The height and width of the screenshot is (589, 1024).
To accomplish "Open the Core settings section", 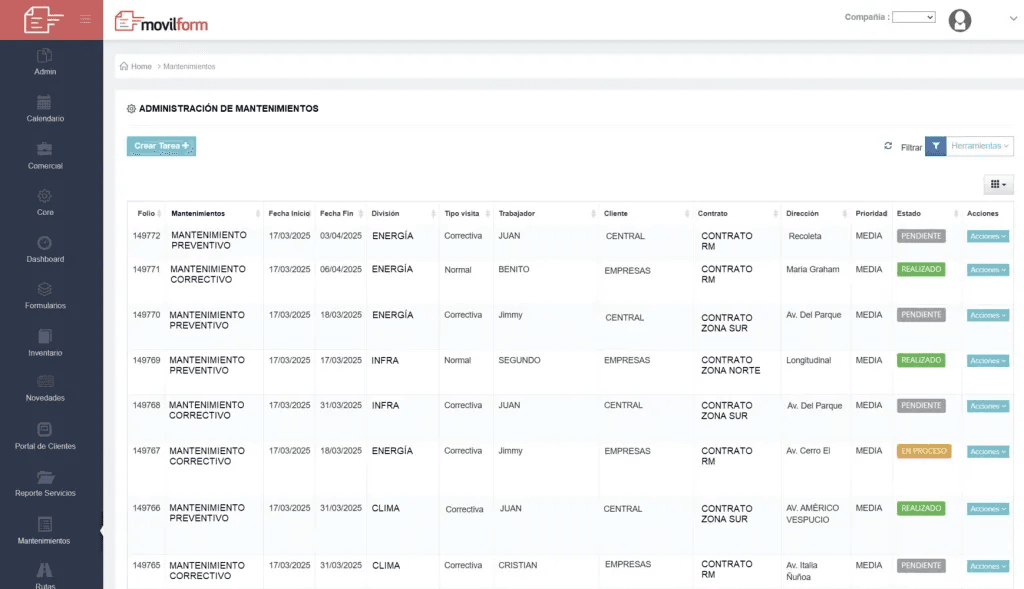I will (45, 203).
